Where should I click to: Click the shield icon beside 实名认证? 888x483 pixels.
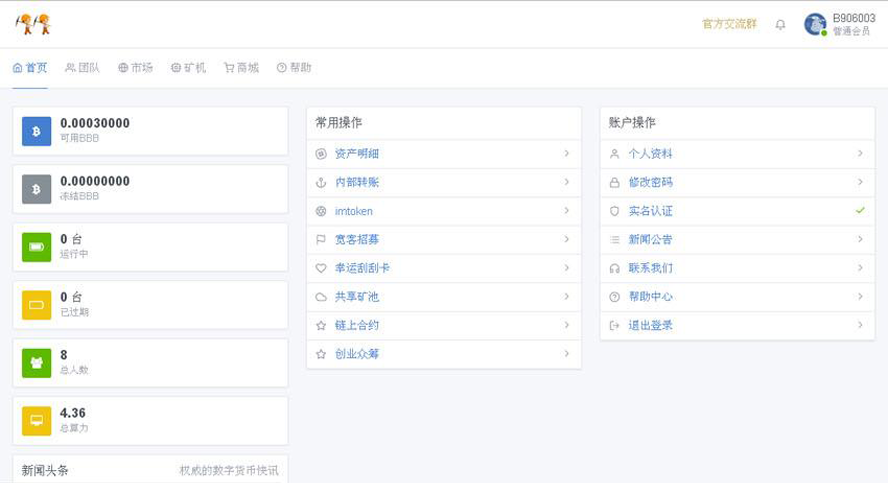[614, 211]
